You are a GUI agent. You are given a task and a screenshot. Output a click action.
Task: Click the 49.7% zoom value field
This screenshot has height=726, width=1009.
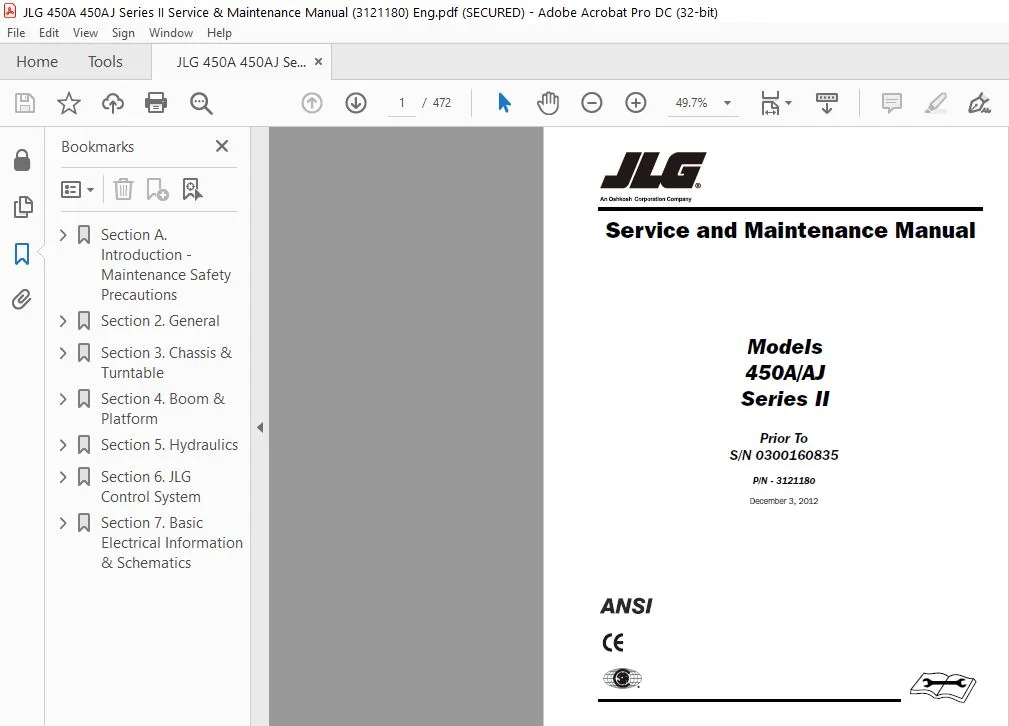(691, 103)
